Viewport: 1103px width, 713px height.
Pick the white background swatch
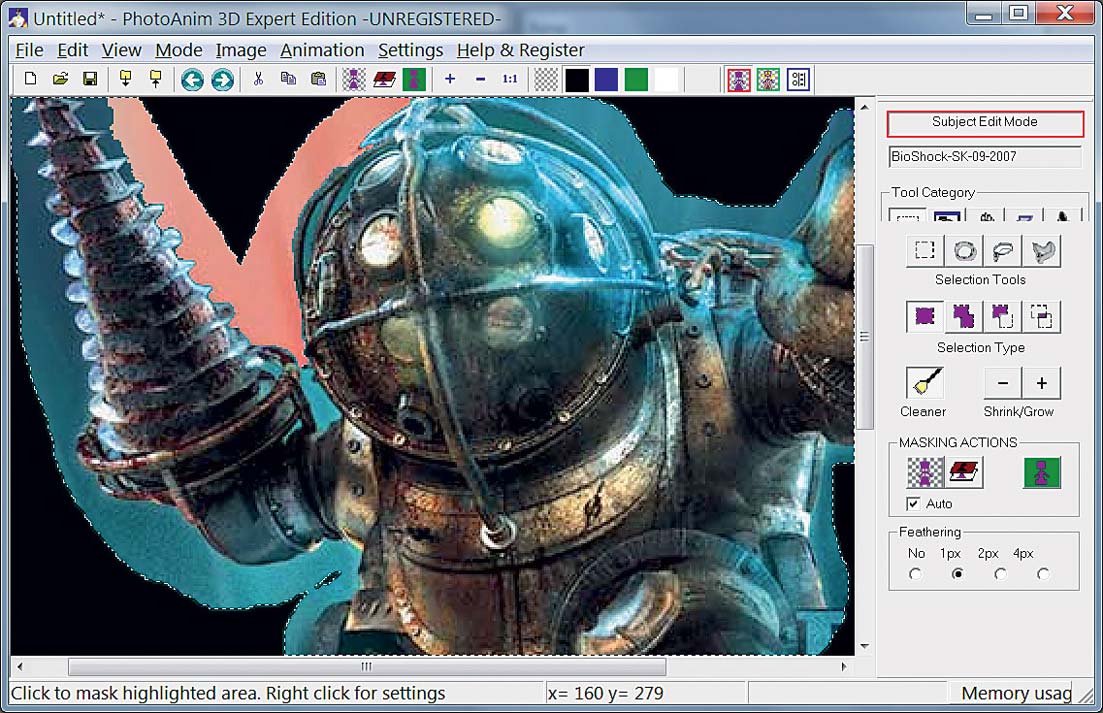(x=667, y=79)
